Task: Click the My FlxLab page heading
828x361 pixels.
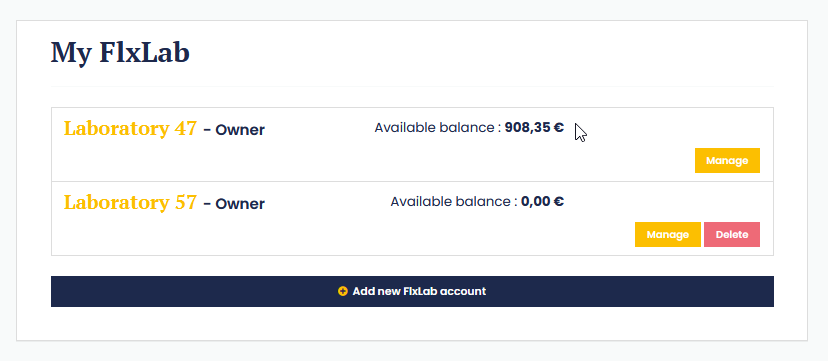Action: (120, 53)
